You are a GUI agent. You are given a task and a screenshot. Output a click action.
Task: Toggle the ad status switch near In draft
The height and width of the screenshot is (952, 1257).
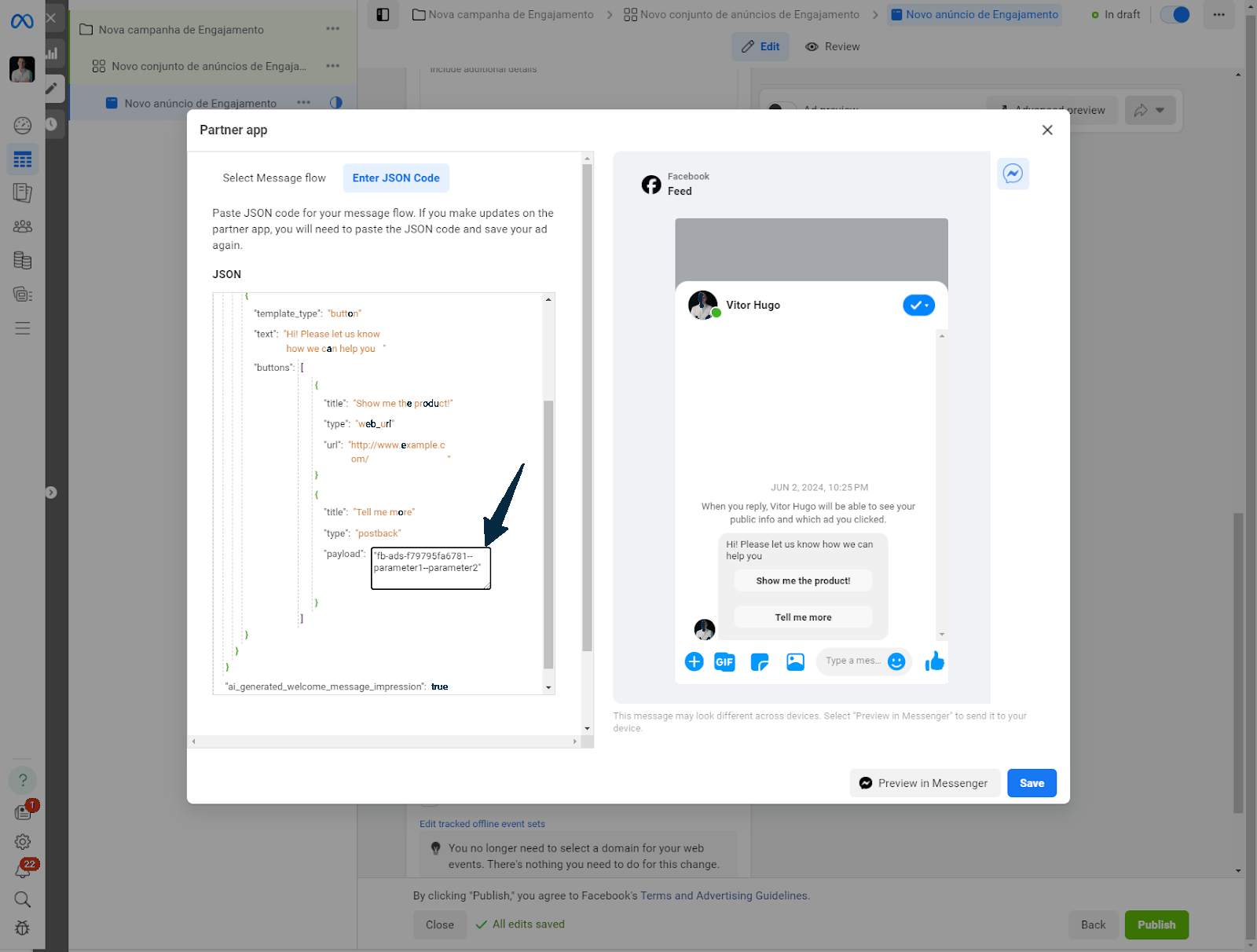coord(1175,15)
